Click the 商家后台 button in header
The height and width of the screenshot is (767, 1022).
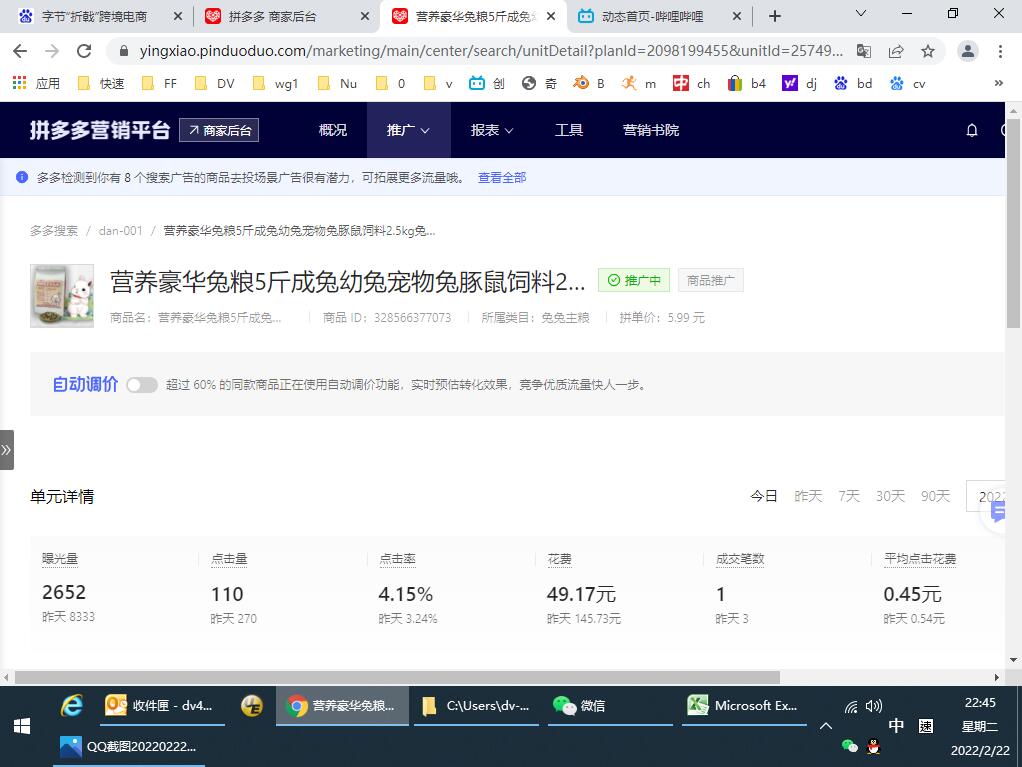pos(219,130)
